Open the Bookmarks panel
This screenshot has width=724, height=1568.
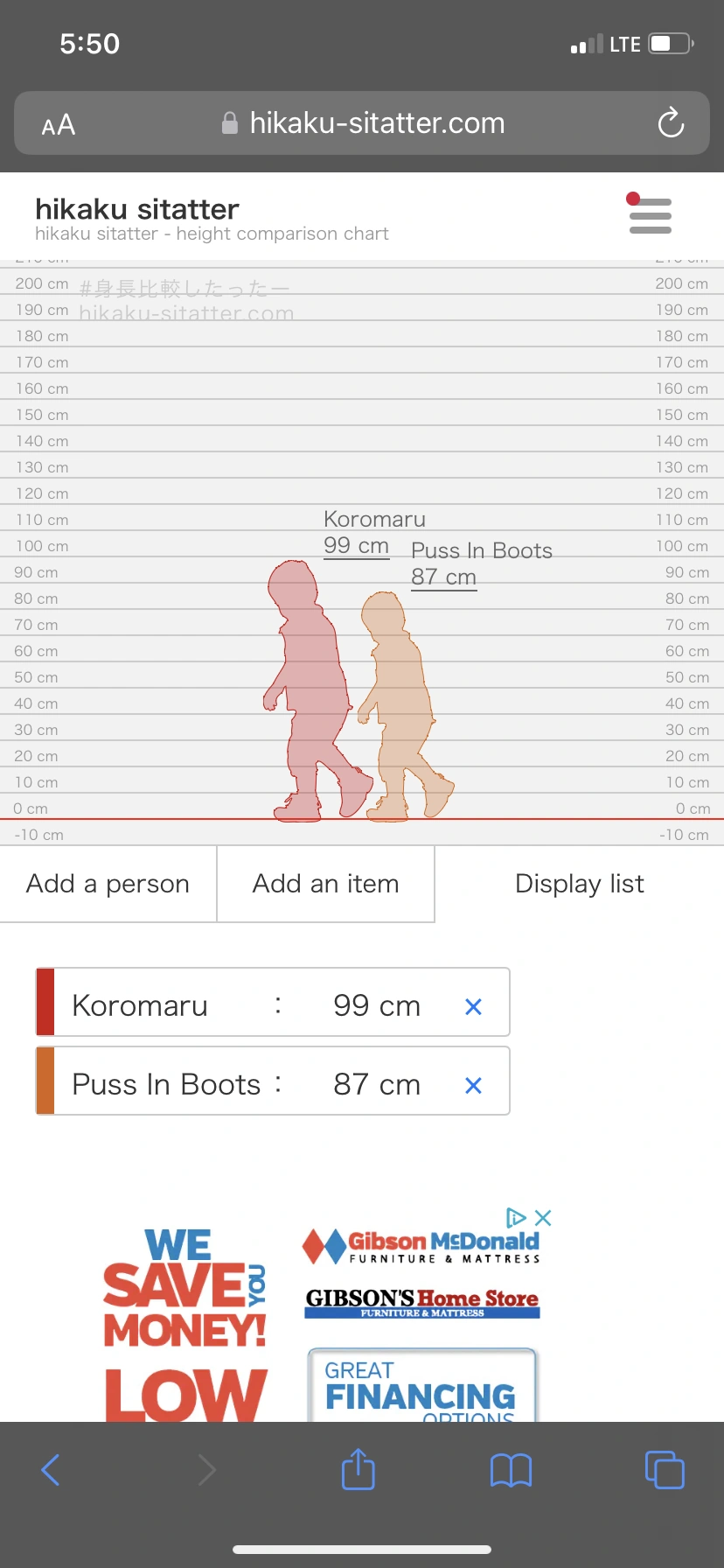click(511, 1470)
